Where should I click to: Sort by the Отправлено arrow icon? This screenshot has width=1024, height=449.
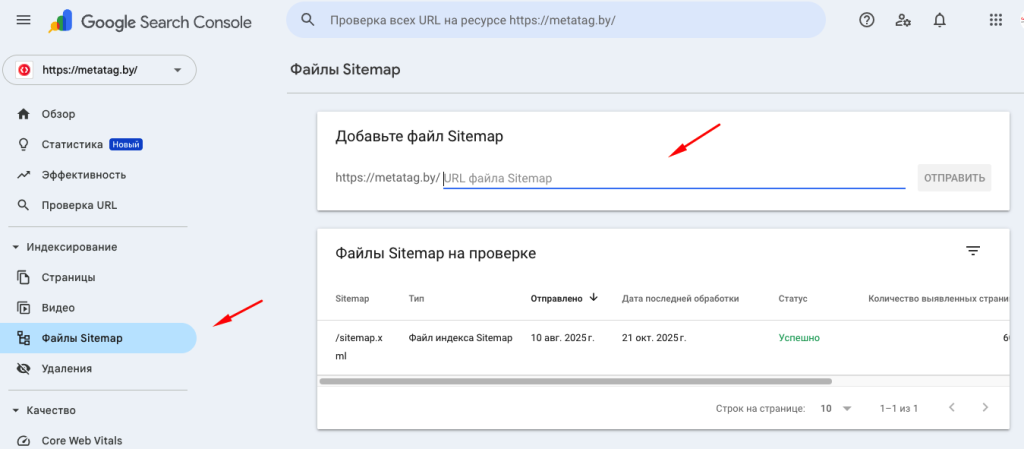point(593,298)
